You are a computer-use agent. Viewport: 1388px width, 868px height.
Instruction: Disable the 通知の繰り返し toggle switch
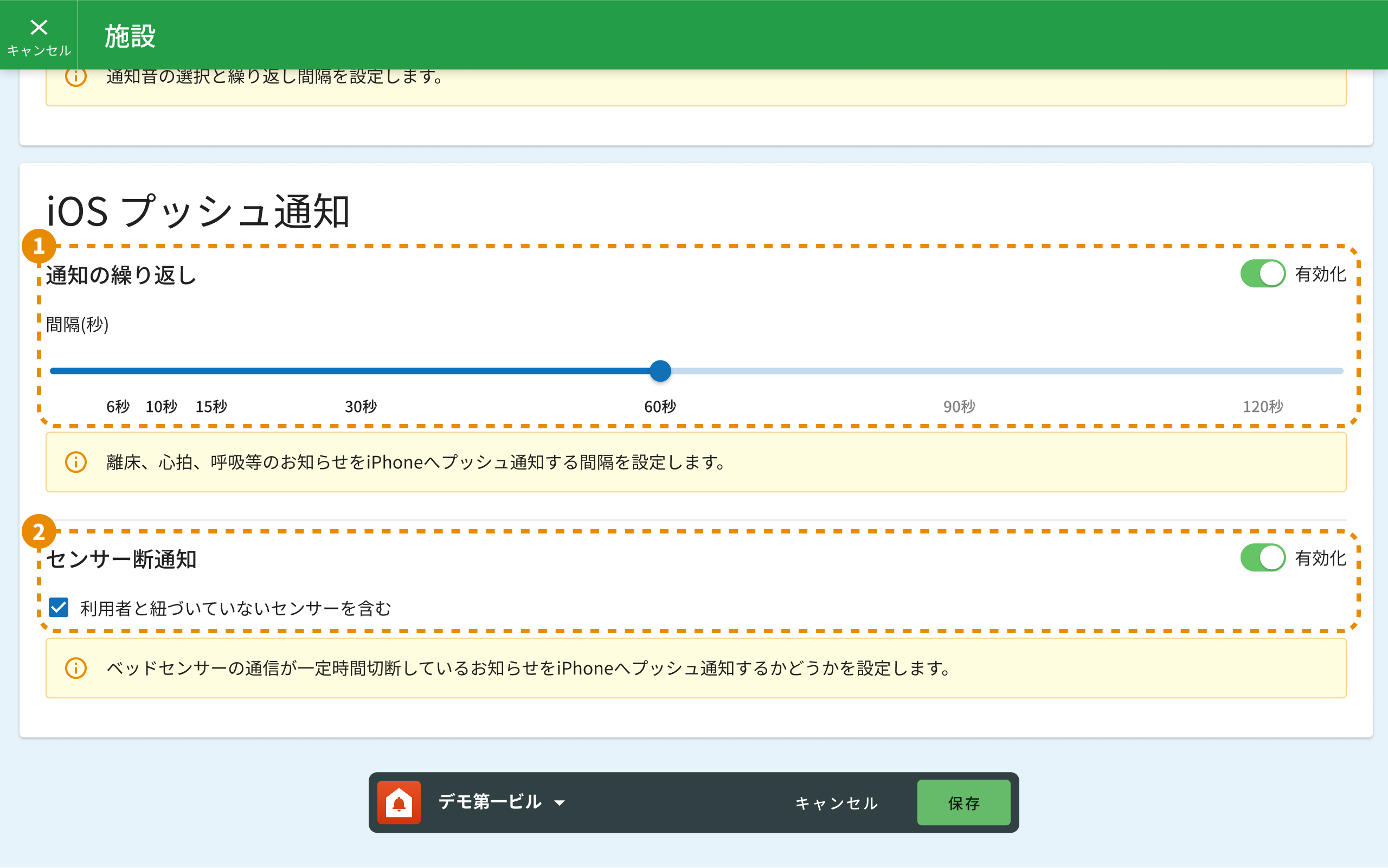tap(1262, 274)
